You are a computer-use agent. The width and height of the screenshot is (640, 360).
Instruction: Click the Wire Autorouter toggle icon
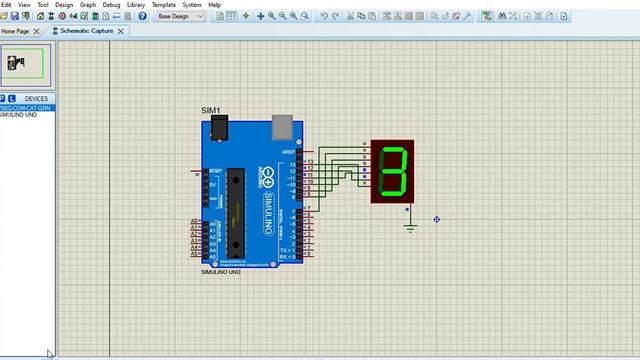point(487,16)
